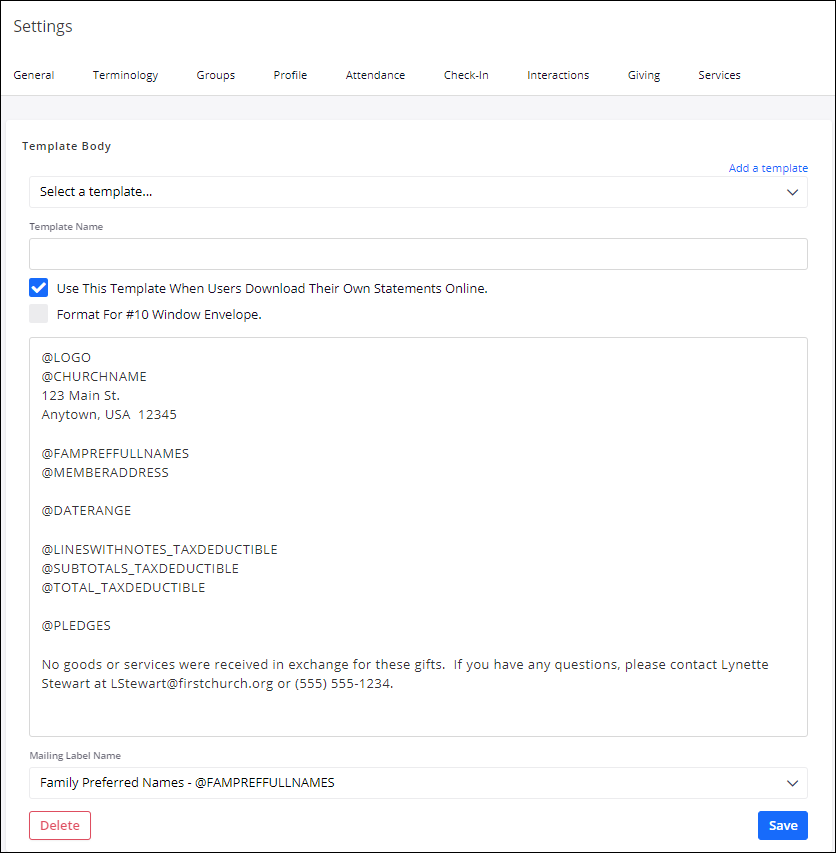The width and height of the screenshot is (836, 853).
Task: Open the Groups settings tab
Action: click(215, 75)
